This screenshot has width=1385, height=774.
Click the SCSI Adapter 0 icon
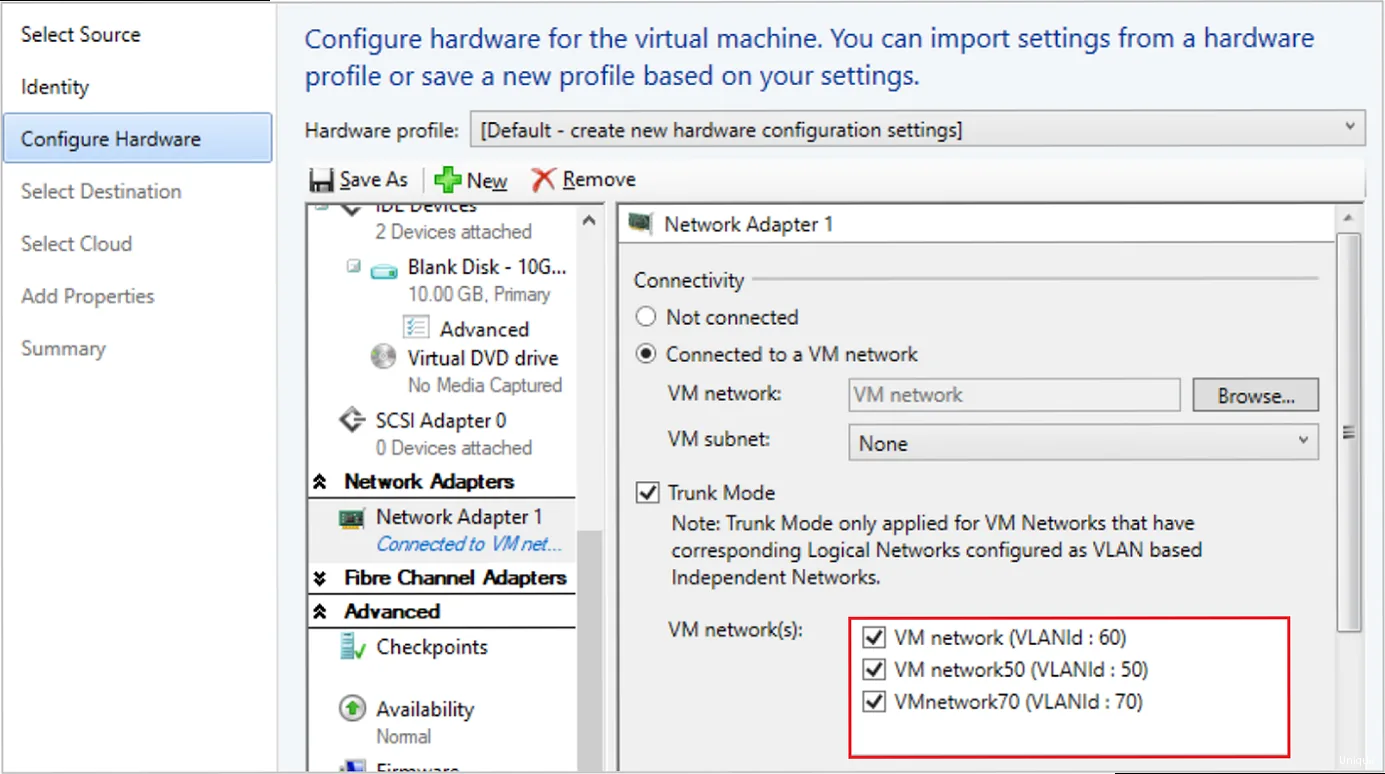point(351,420)
